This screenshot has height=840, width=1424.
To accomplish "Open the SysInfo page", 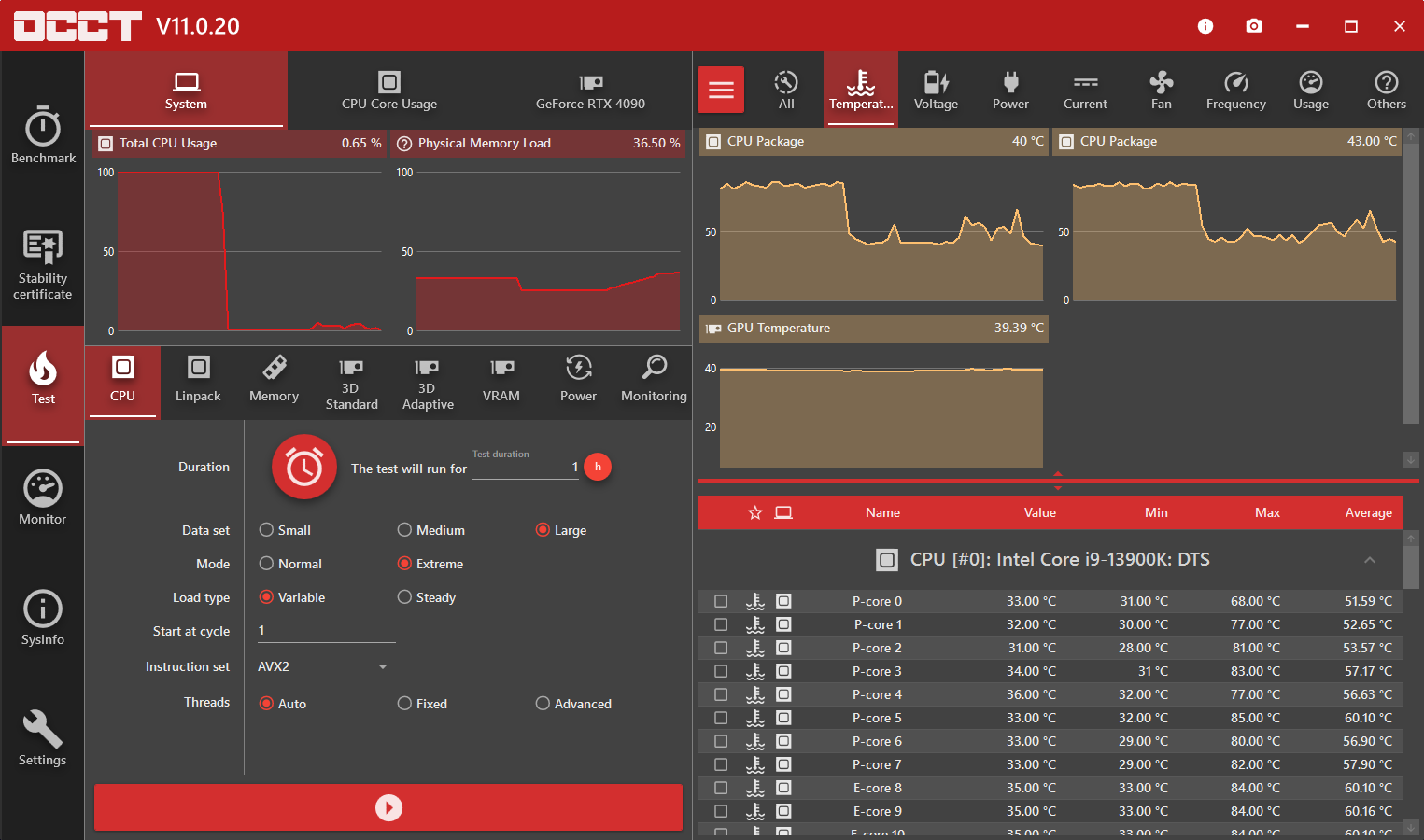I will [x=43, y=618].
